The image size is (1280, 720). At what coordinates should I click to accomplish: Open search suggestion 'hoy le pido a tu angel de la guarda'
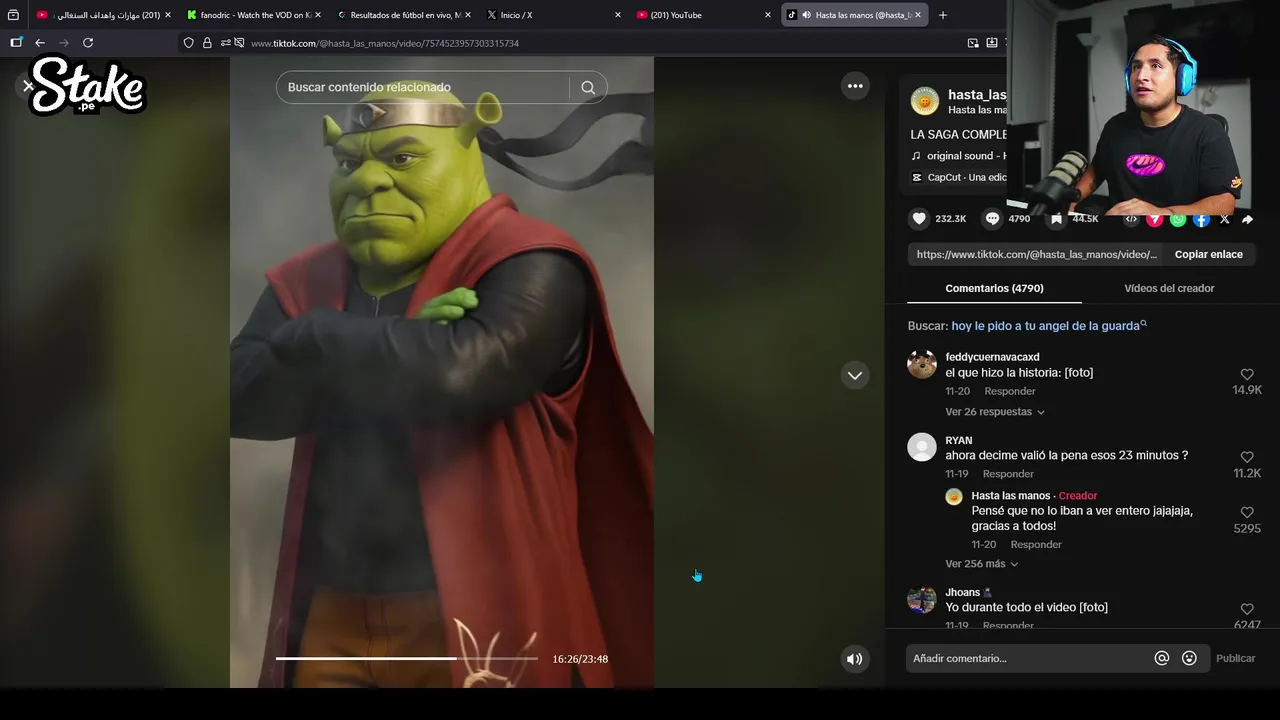(1048, 326)
